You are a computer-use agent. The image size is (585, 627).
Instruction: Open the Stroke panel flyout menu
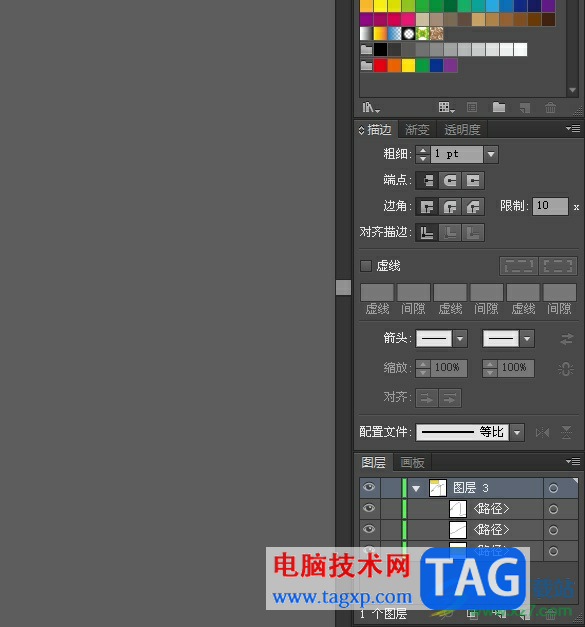click(573, 128)
